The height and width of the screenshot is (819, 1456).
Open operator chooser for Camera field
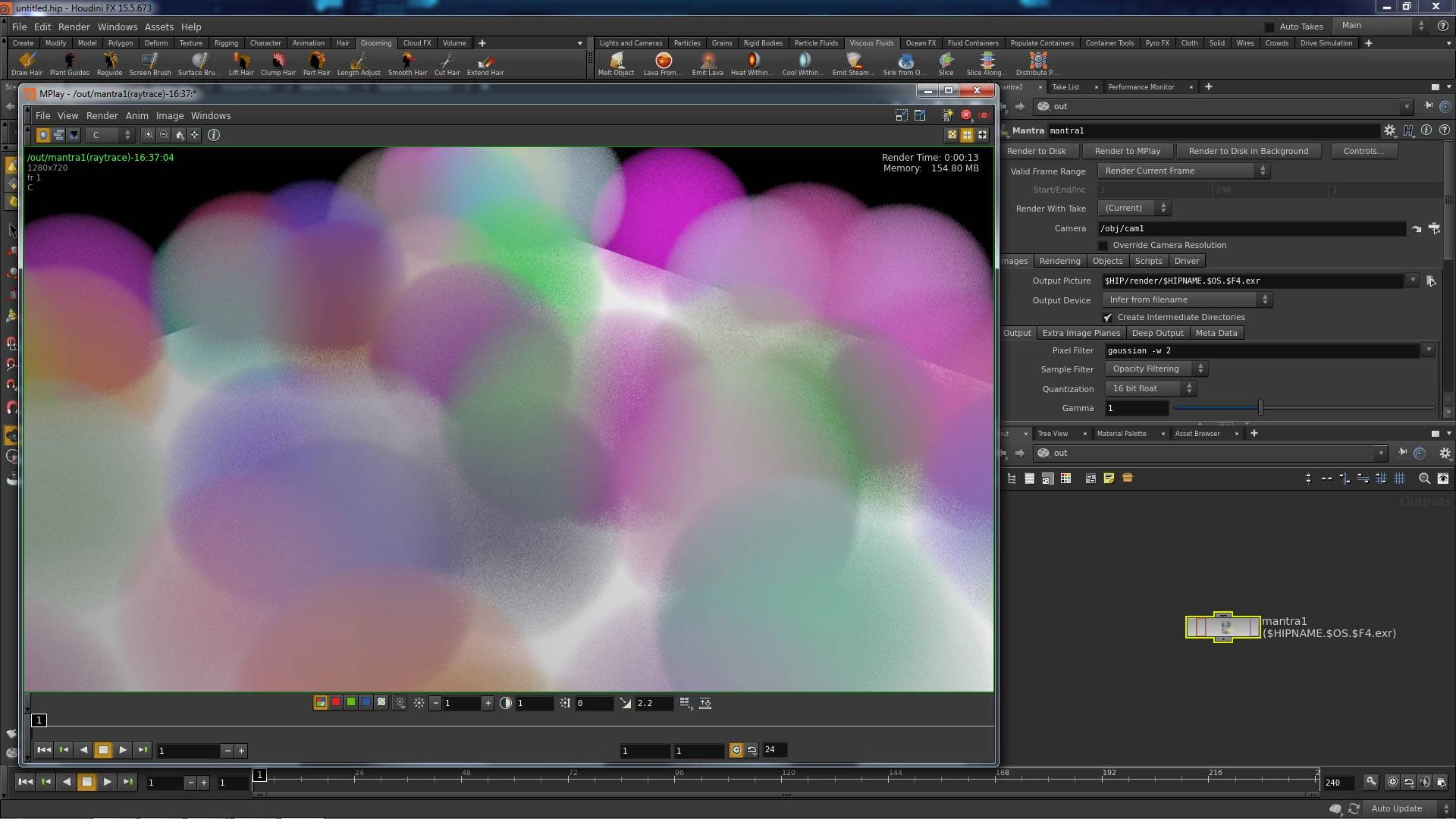coord(1434,228)
